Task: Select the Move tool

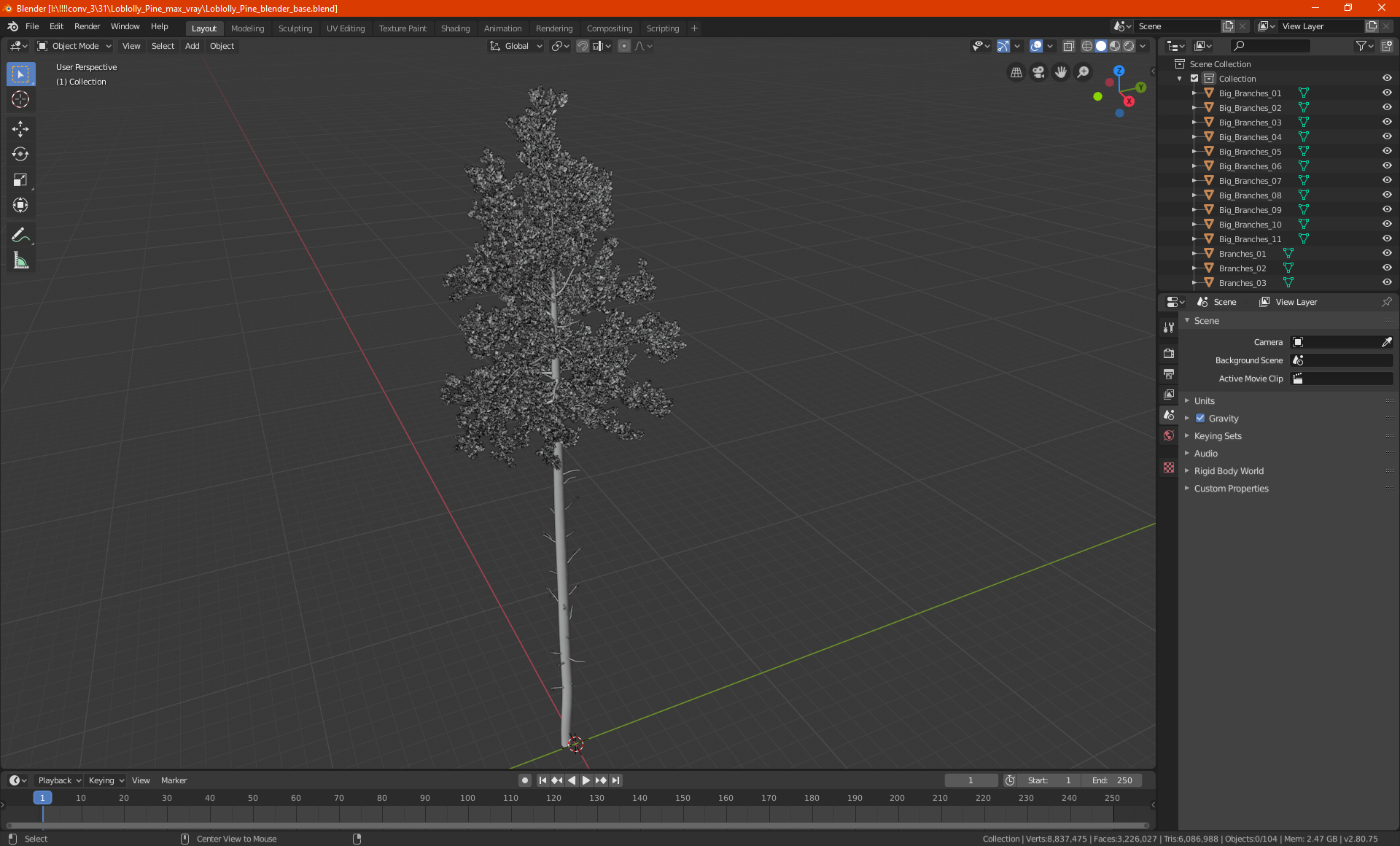Action: point(20,129)
